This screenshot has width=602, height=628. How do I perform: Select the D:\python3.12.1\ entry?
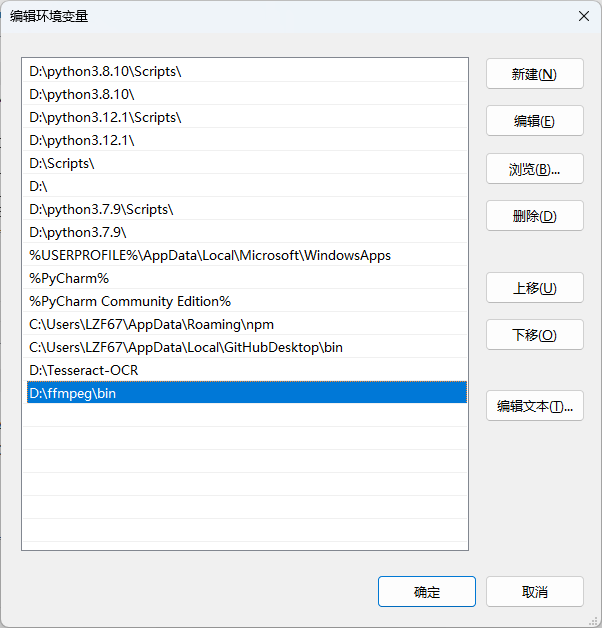point(245,140)
